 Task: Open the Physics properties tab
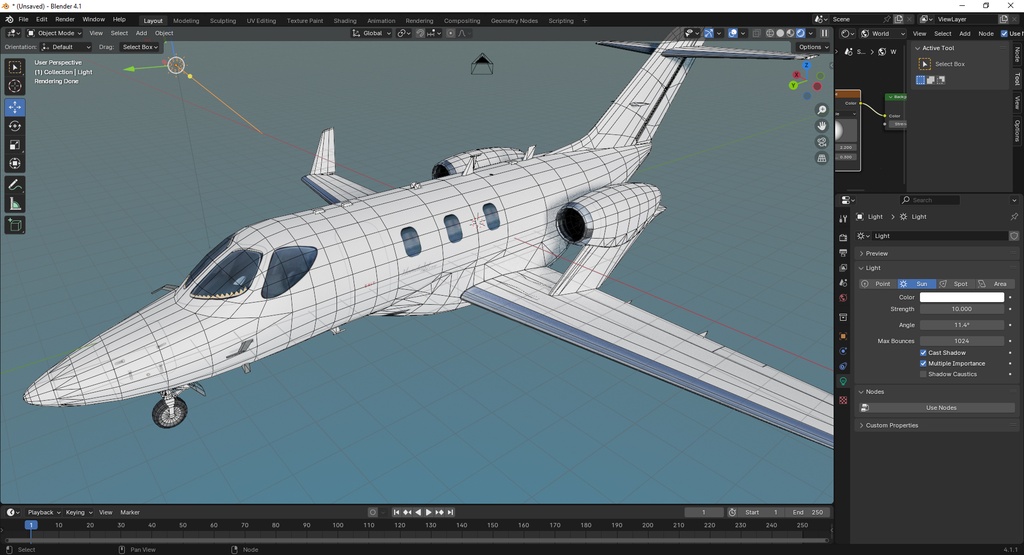tap(843, 351)
